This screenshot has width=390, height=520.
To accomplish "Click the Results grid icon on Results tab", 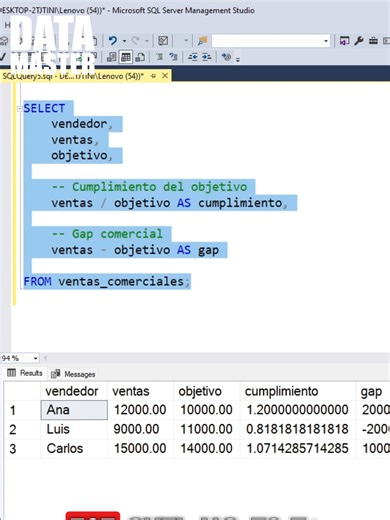I will pos(11,373).
